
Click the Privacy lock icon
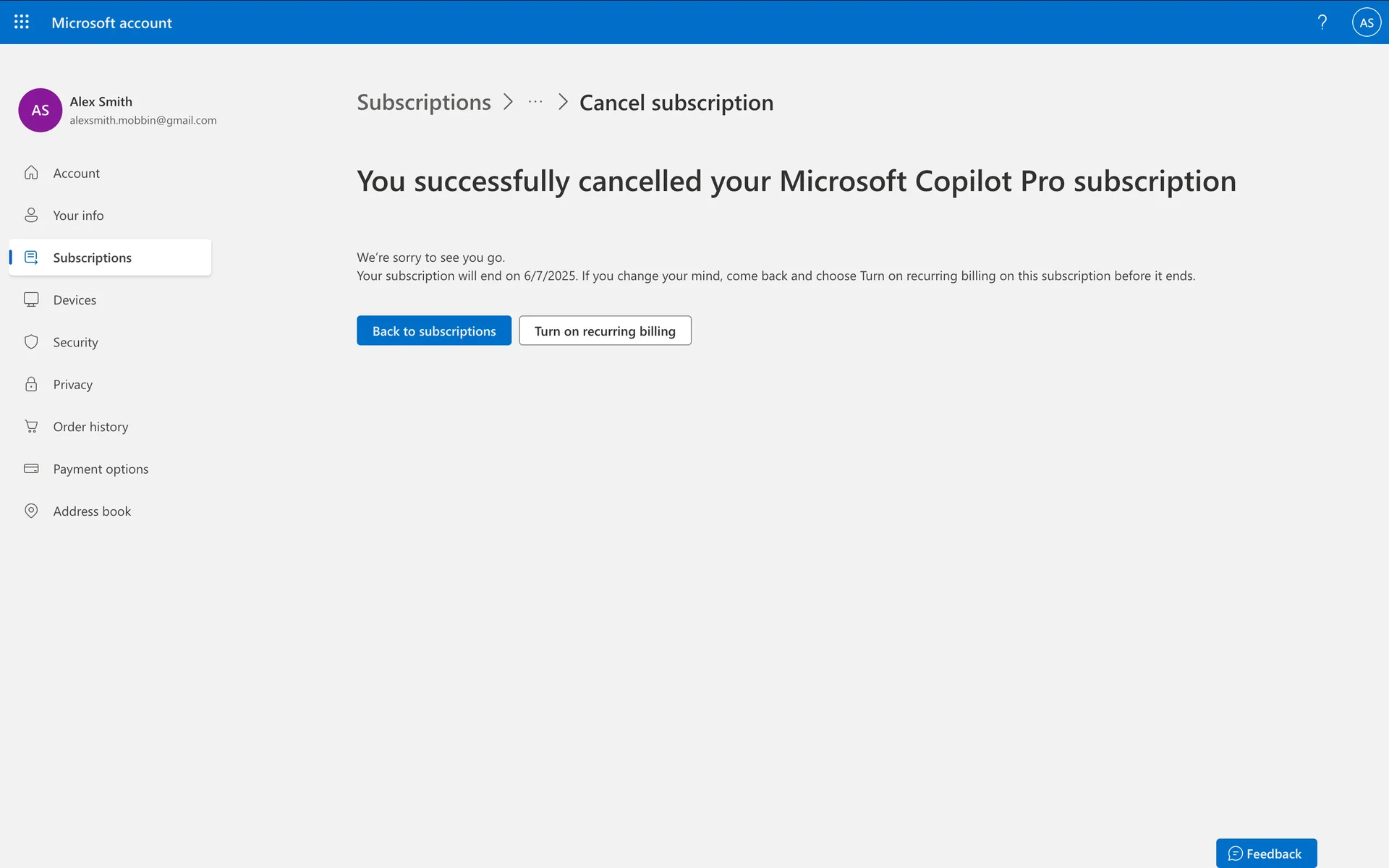(x=31, y=384)
